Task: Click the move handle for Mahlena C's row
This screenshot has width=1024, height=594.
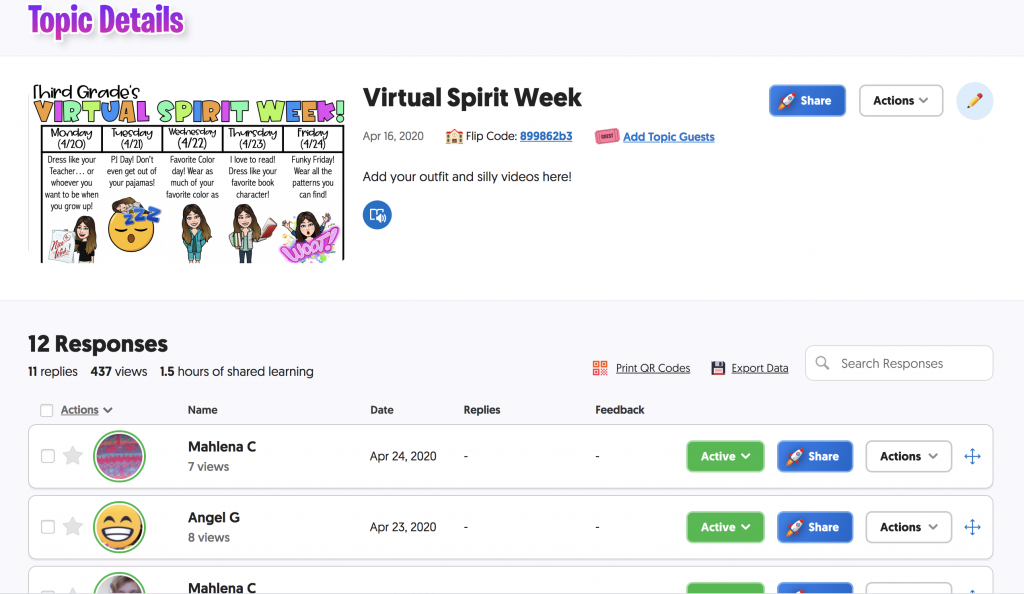Action: click(972, 456)
